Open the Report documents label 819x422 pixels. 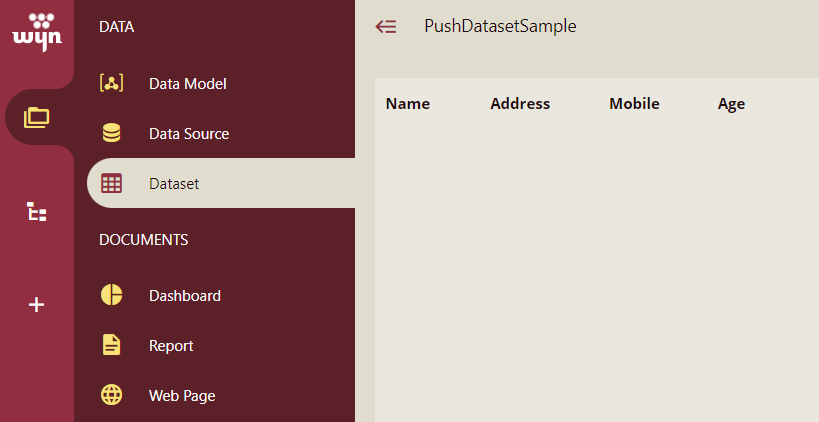pyautogui.click(x=171, y=346)
